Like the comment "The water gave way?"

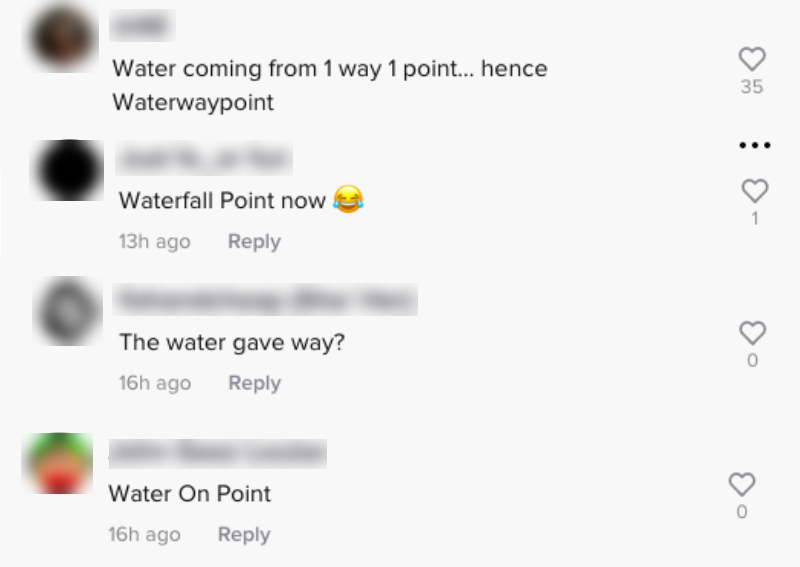(752, 333)
